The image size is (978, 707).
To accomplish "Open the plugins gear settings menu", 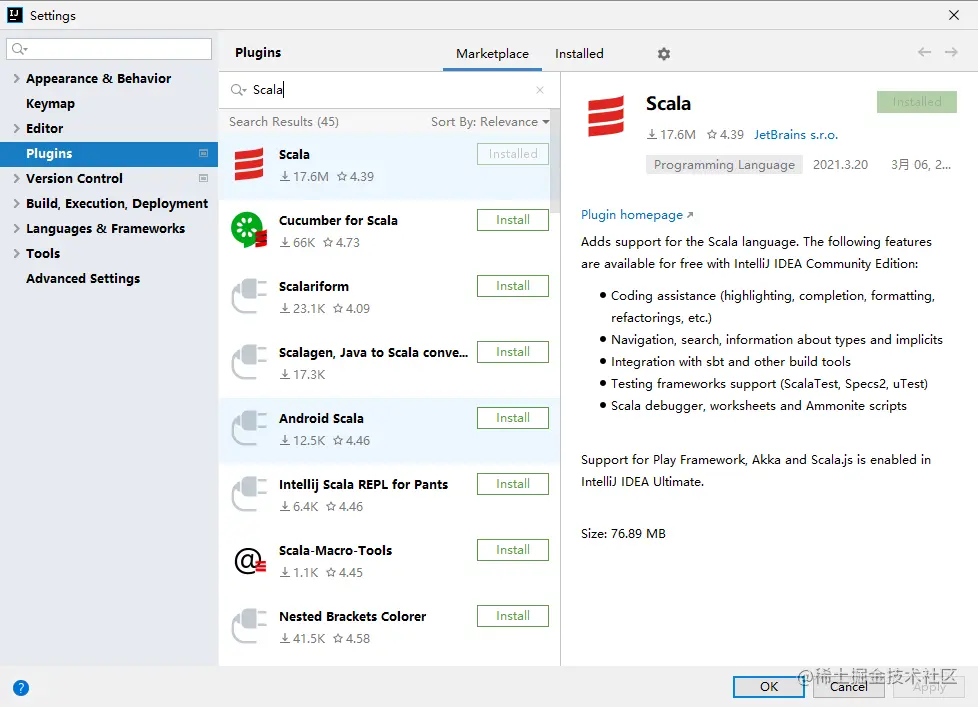I will click(664, 54).
